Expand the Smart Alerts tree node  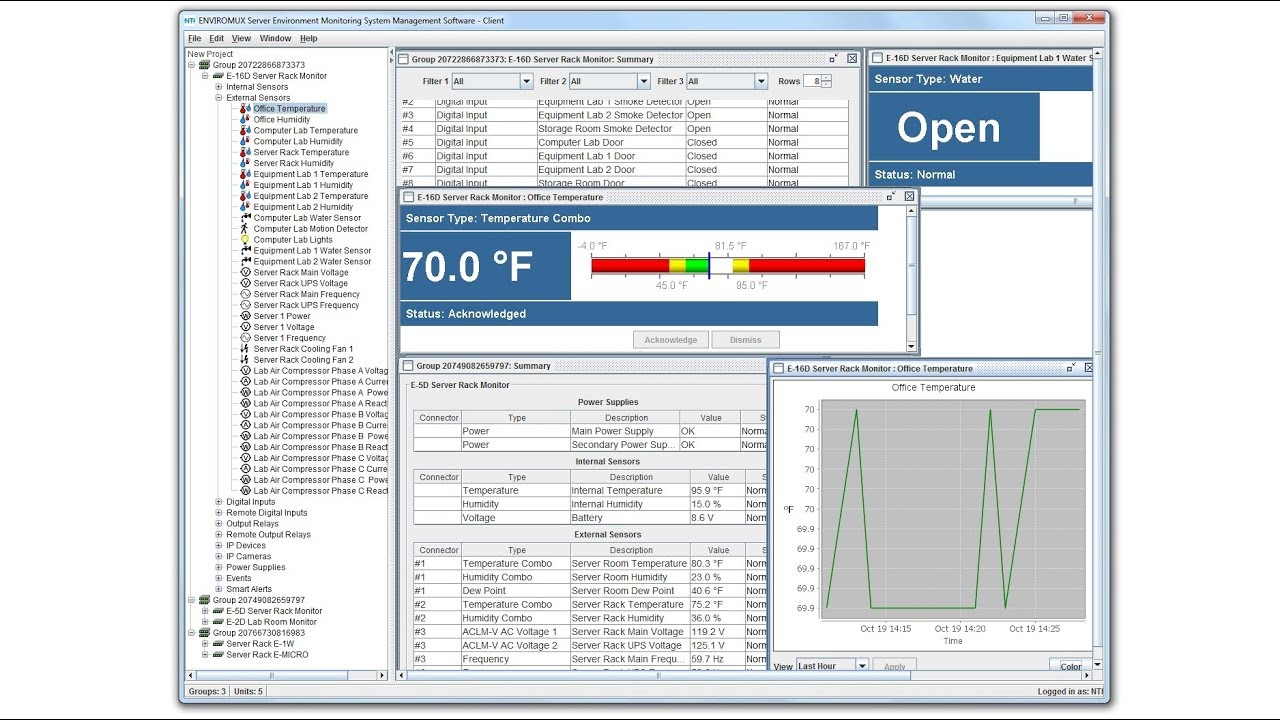click(219, 589)
